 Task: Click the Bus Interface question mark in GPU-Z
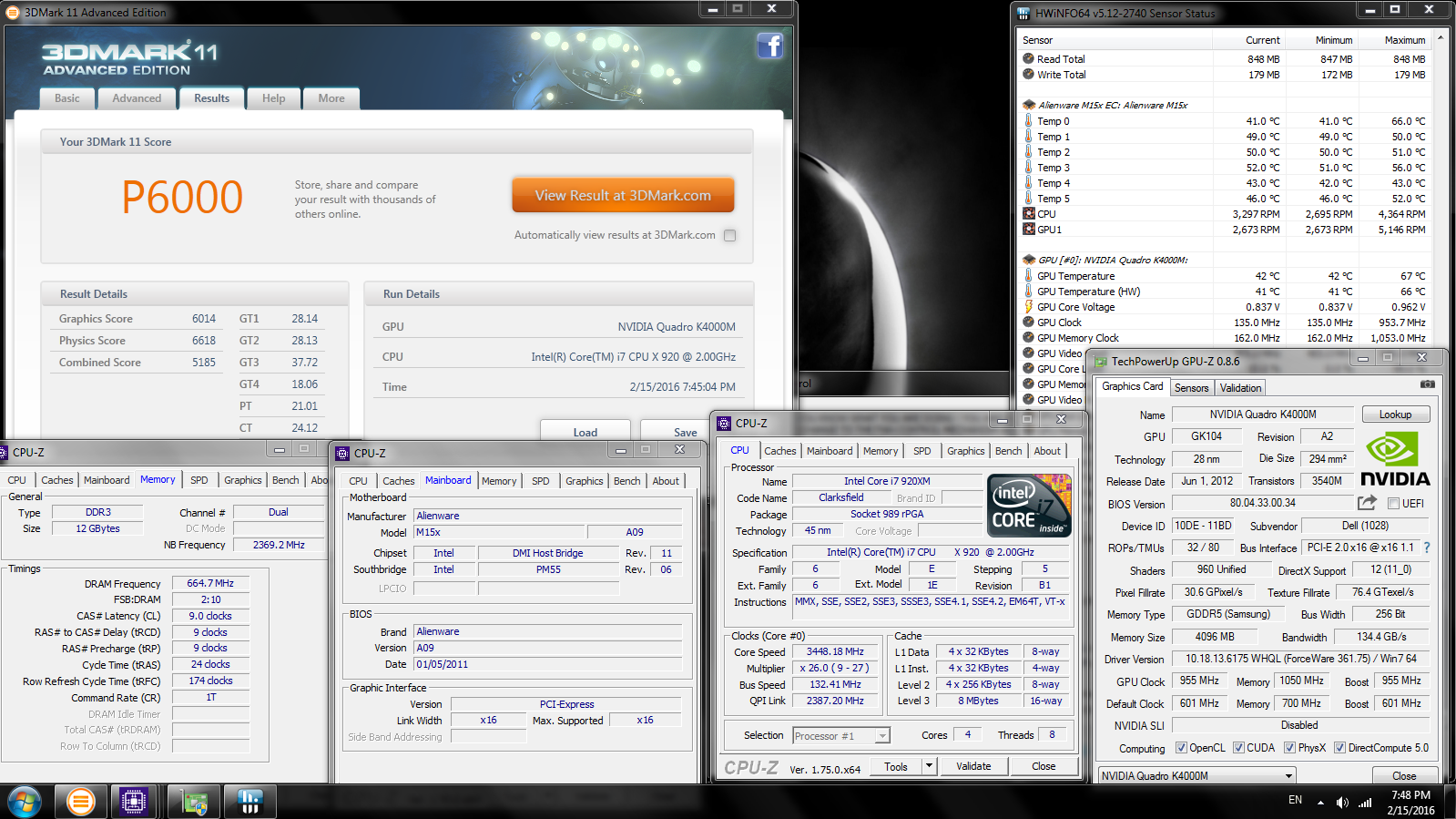click(x=1427, y=548)
